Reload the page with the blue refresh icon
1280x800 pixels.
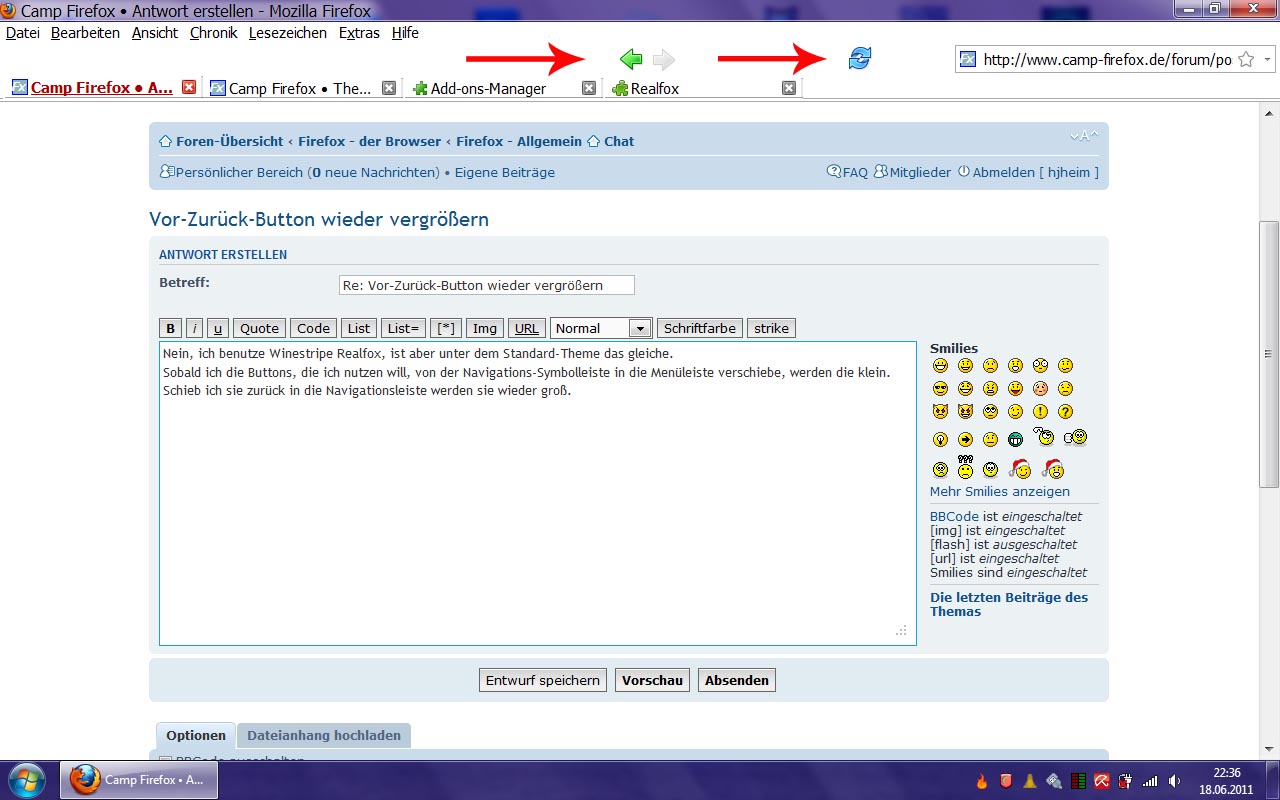click(859, 59)
